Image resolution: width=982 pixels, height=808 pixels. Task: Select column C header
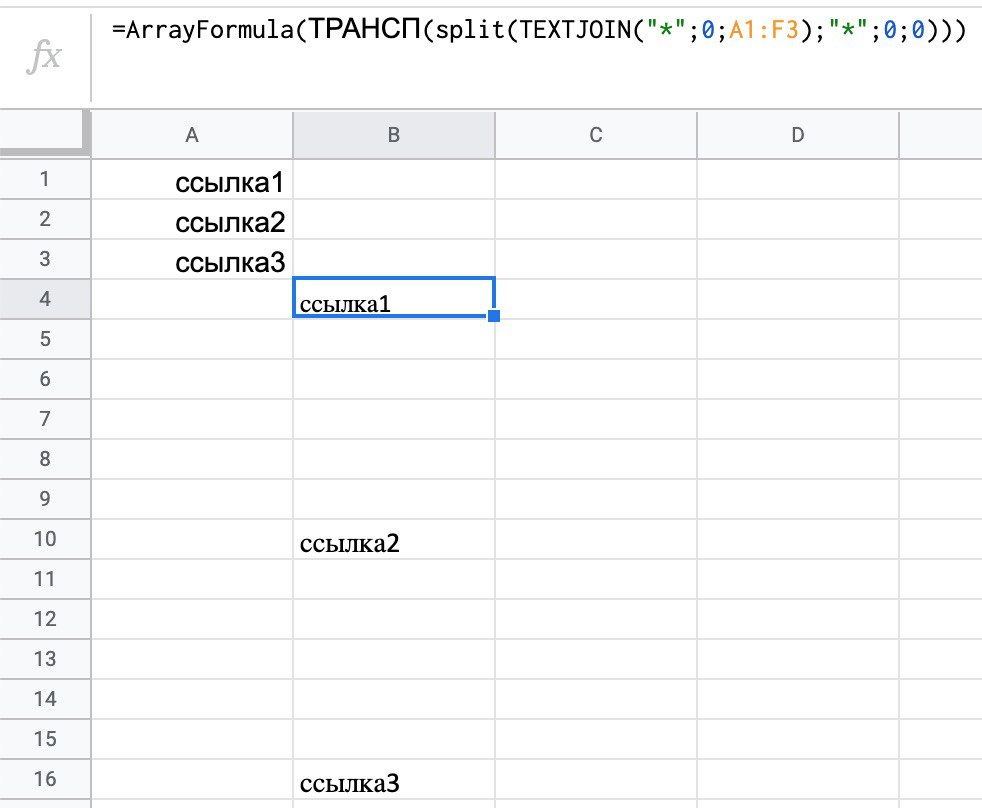tap(596, 135)
